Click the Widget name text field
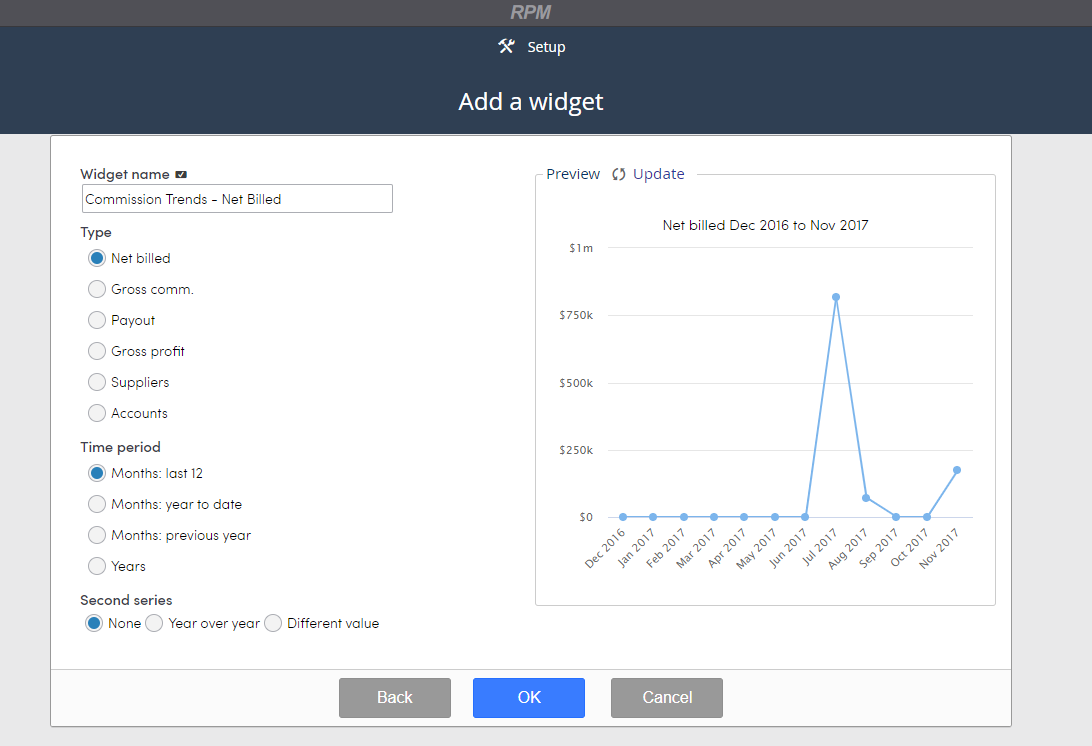 pyautogui.click(x=237, y=199)
